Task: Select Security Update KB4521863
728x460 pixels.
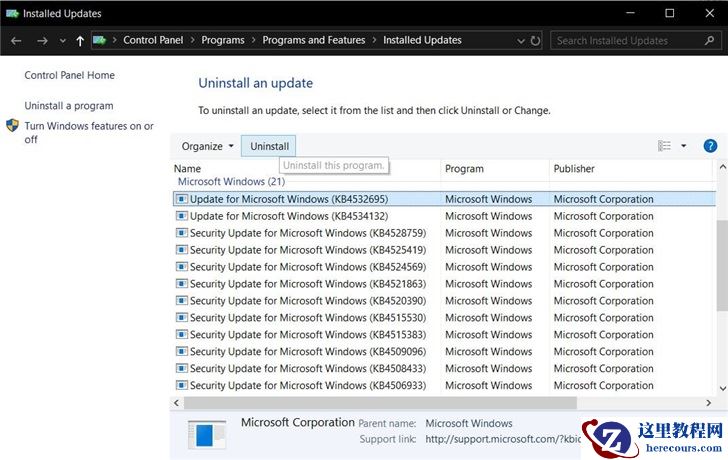Action: [444, 284]
